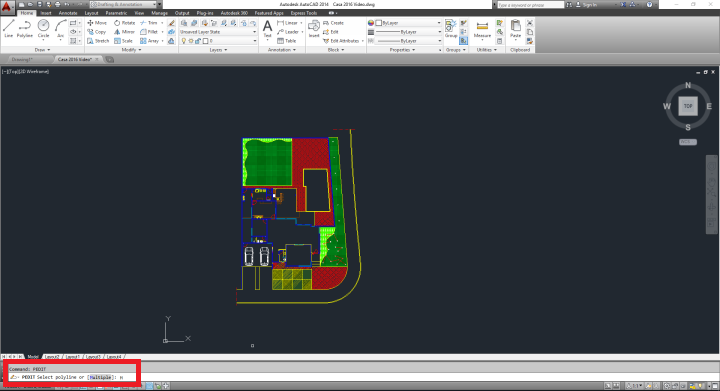Viewport: 720px width, 391px height.
Task: Click the Stretch tool
Action: (98, 41)
